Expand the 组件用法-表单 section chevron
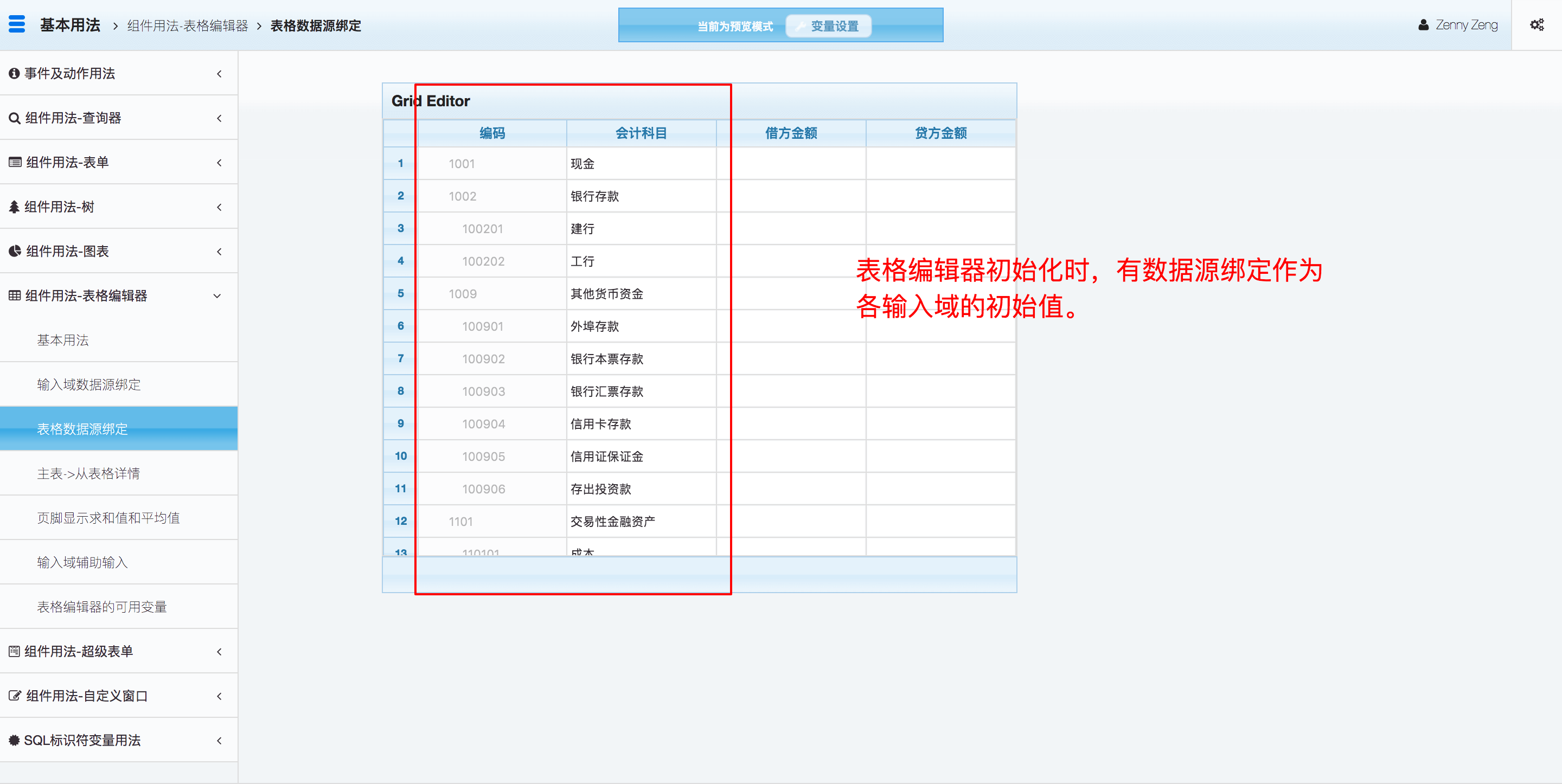 (219, 163)
